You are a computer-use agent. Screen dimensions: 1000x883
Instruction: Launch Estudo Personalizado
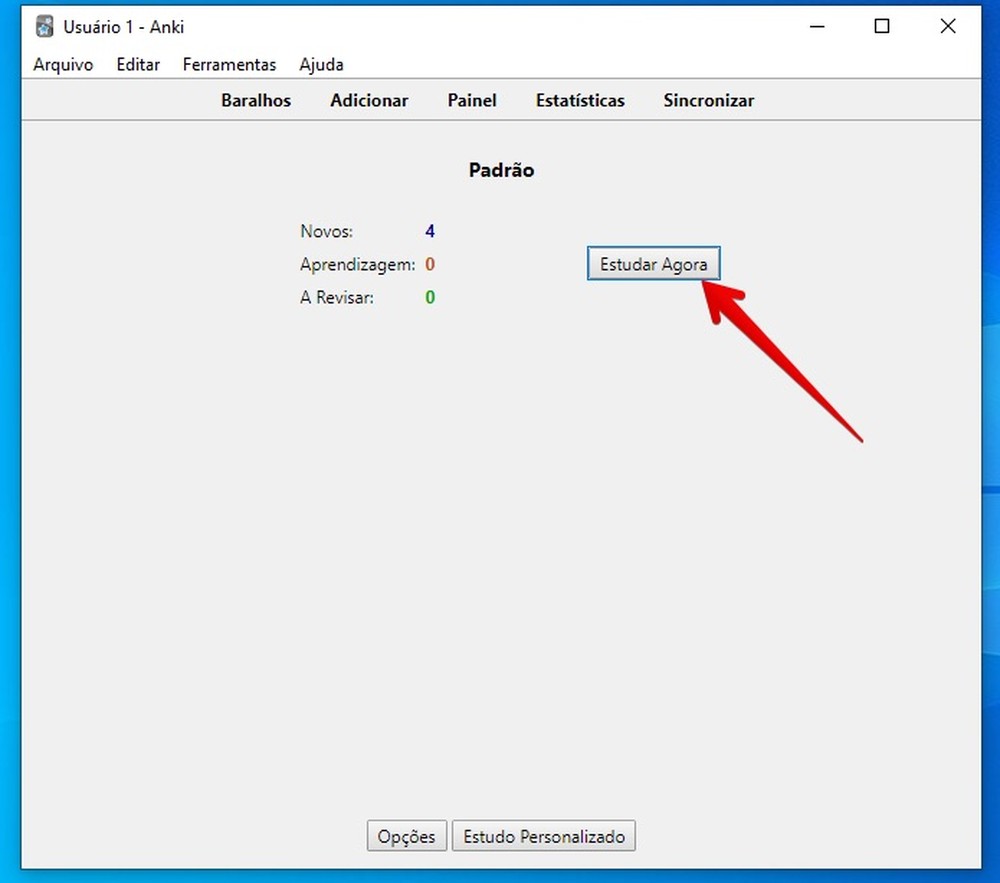coord(544,836)
